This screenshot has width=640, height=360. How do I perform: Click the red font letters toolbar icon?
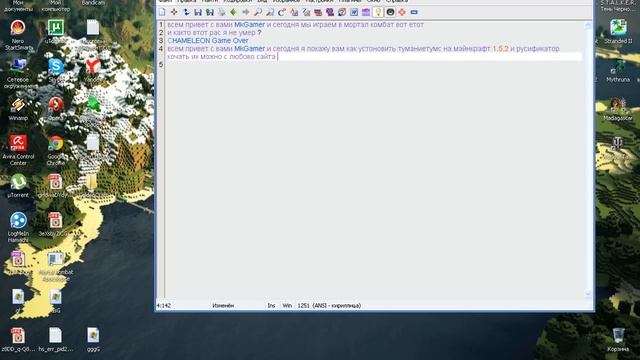coord(294,12)
